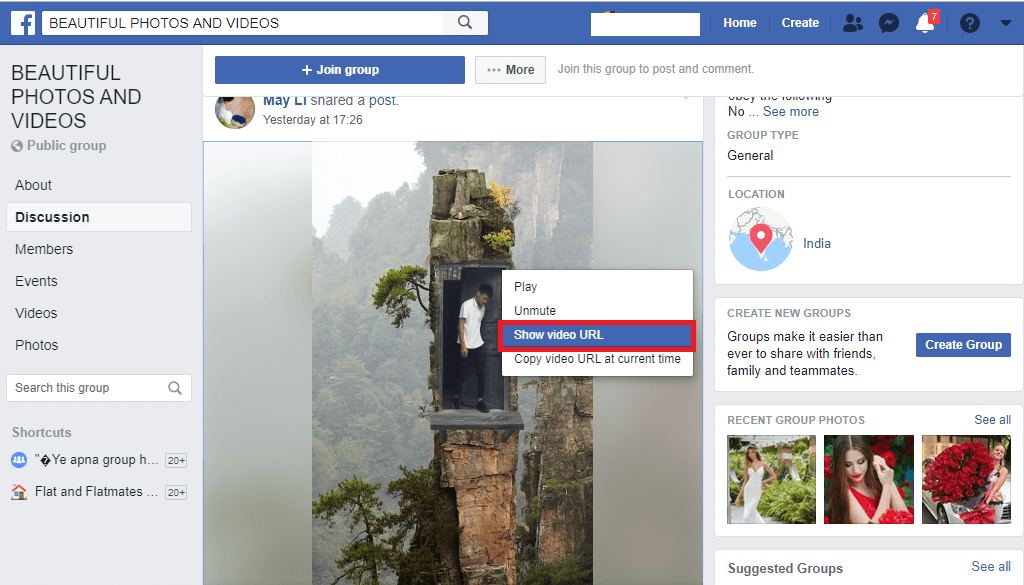Click search icon in group search box

[174, 388]
